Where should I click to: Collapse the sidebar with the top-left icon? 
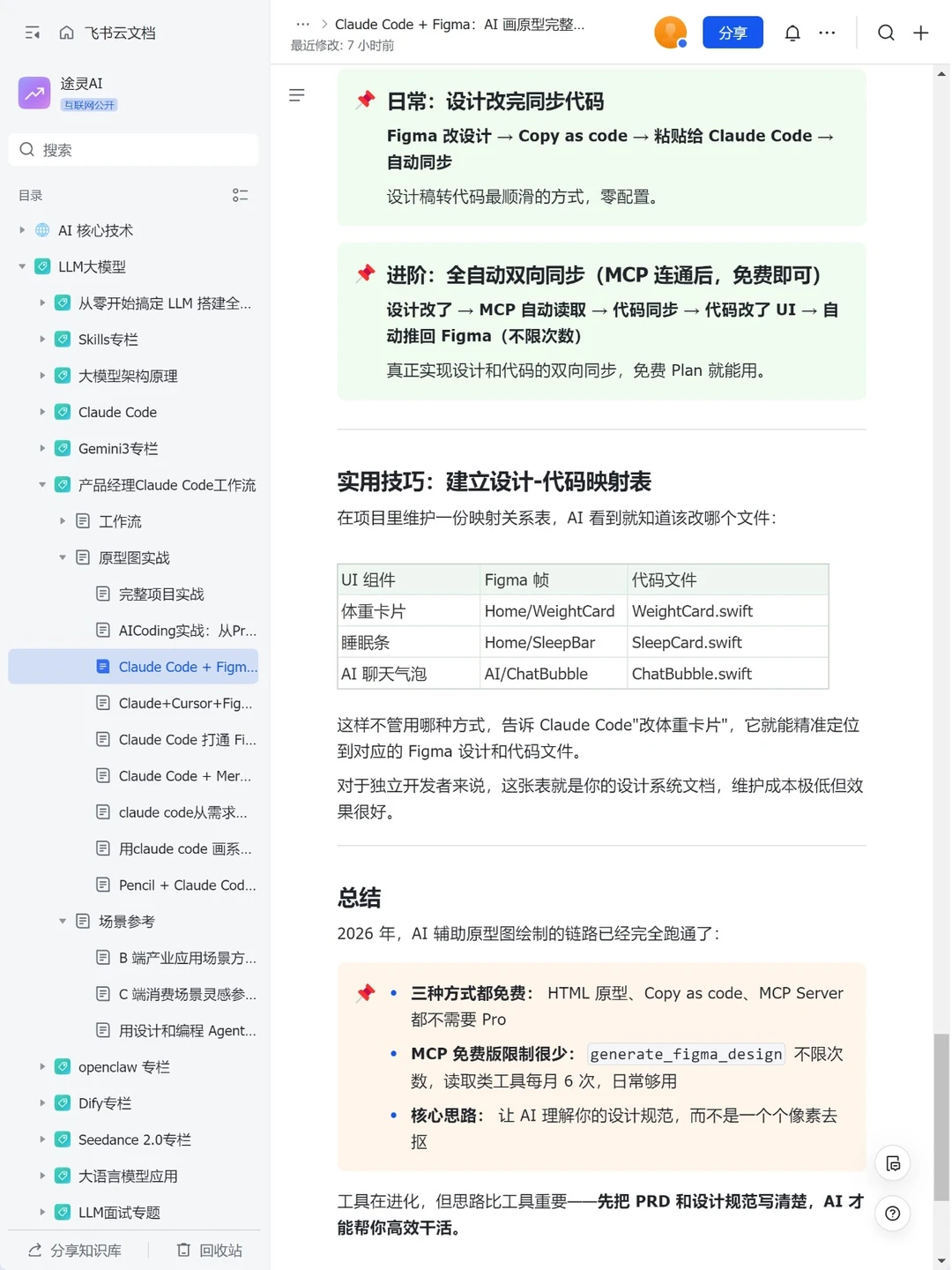(x=33, y=33)
